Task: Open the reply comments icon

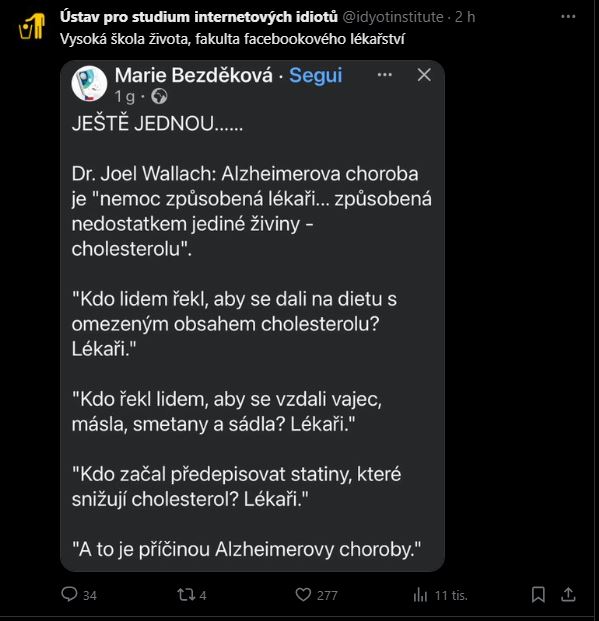Action: click(69, 594)
